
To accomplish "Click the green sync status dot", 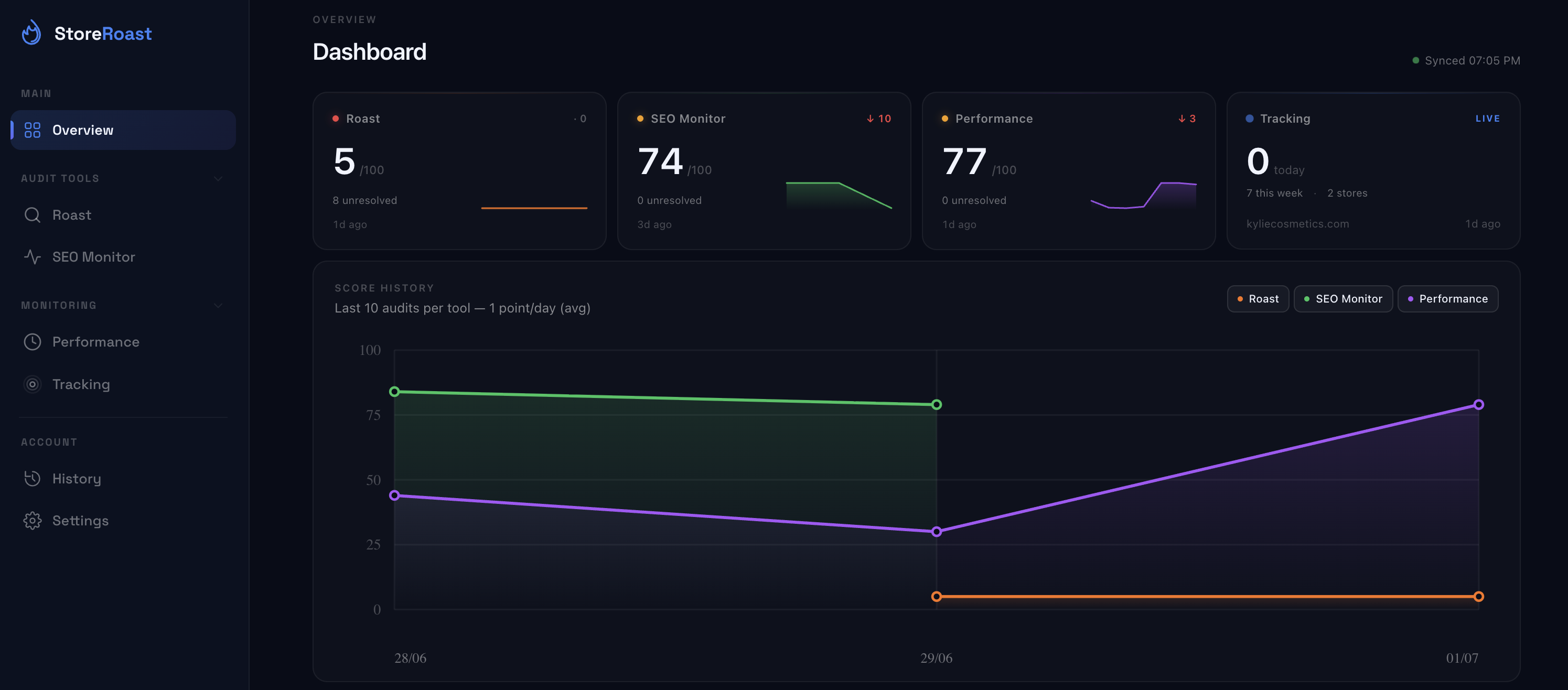I will 1416,60.
